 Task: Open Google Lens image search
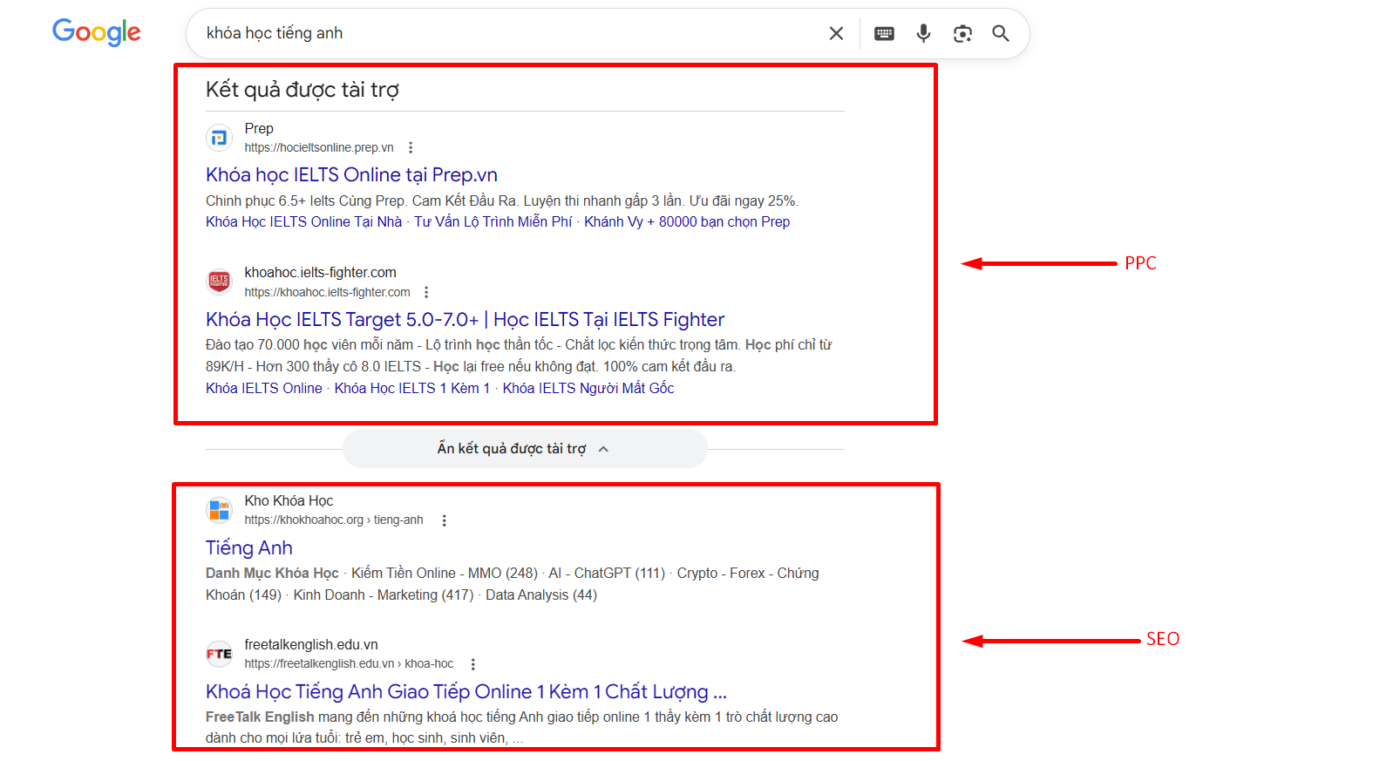(x=962, y=33)
